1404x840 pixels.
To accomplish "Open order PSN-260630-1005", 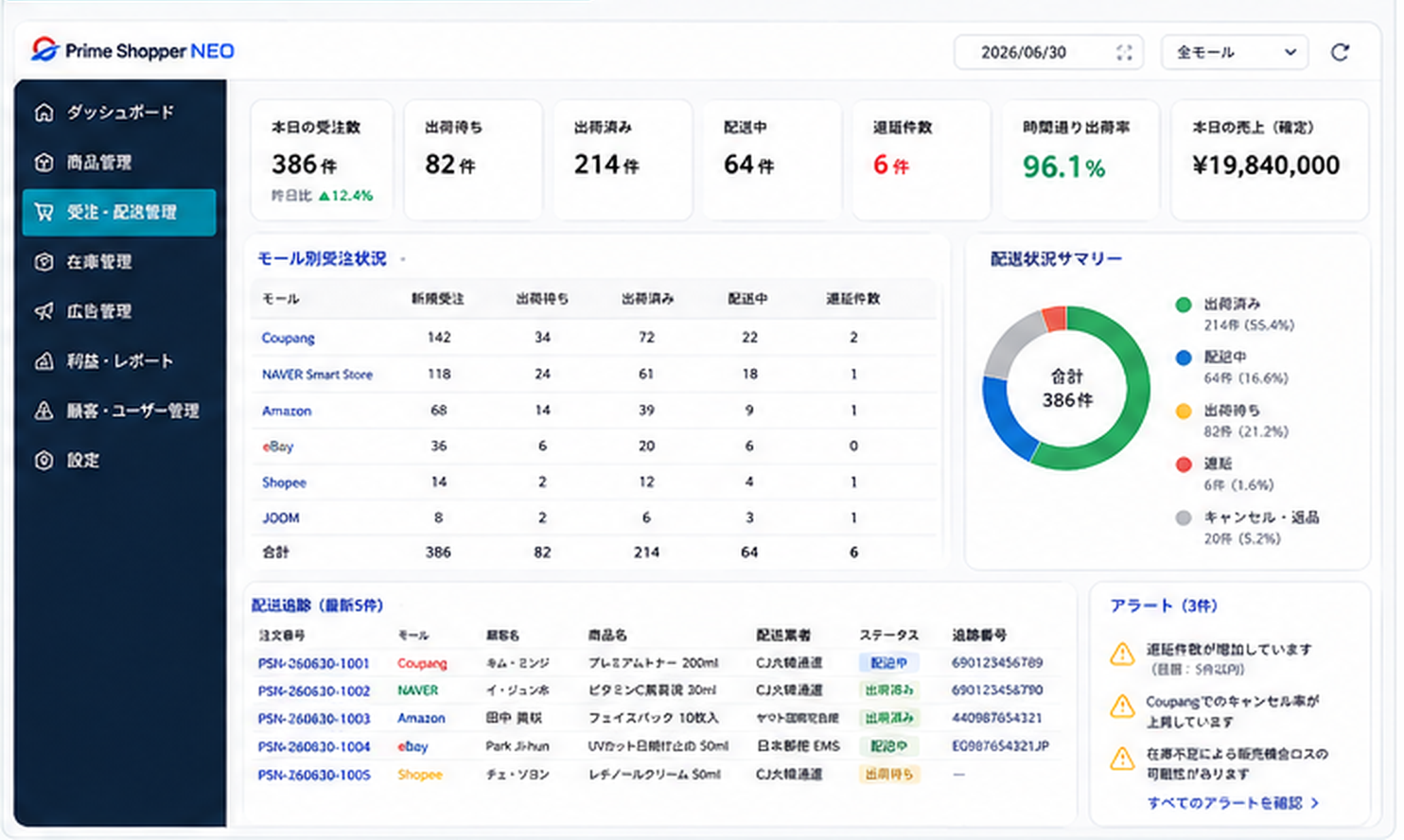I will [x=313, y=775].
